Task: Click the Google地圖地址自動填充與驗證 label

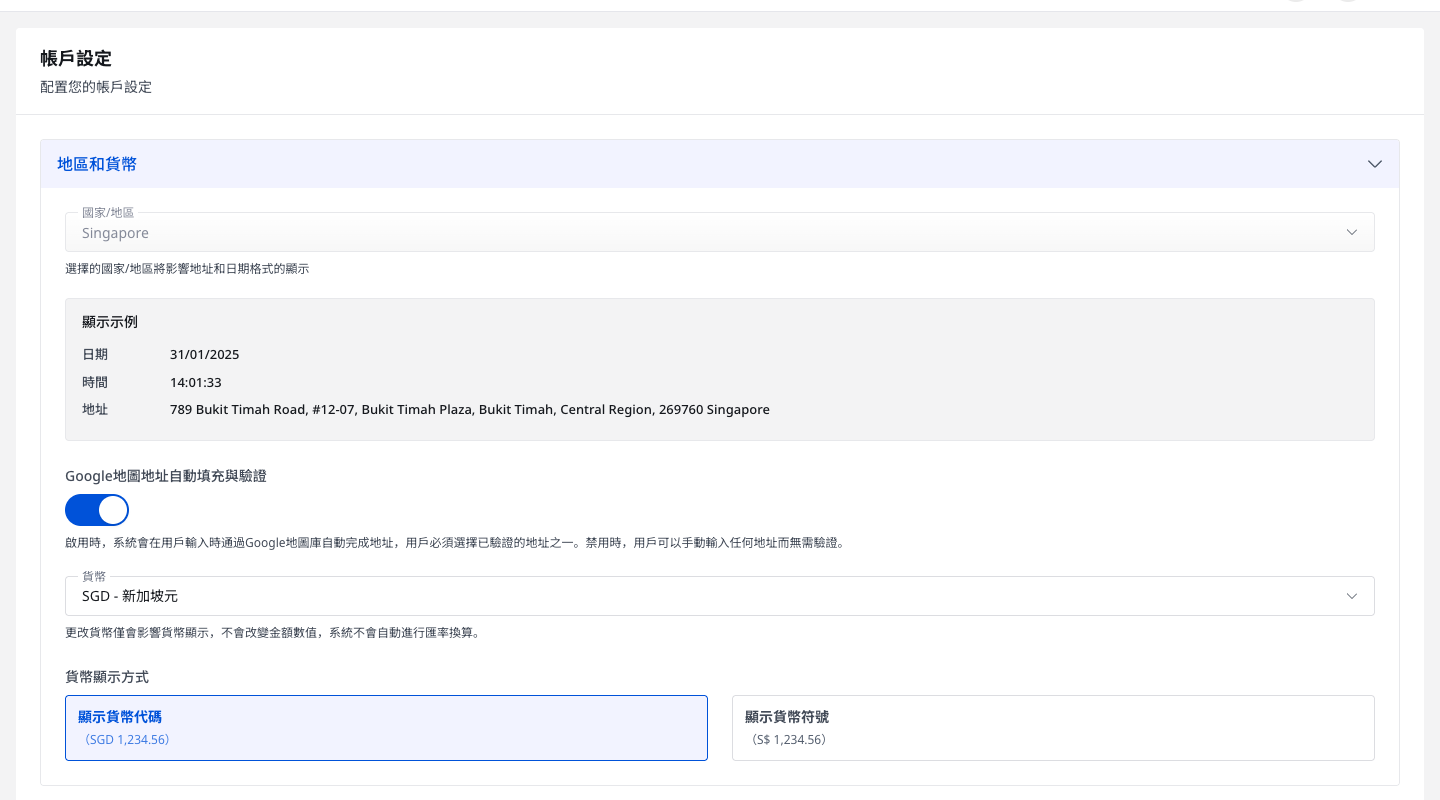Action: tap(166, 476)
